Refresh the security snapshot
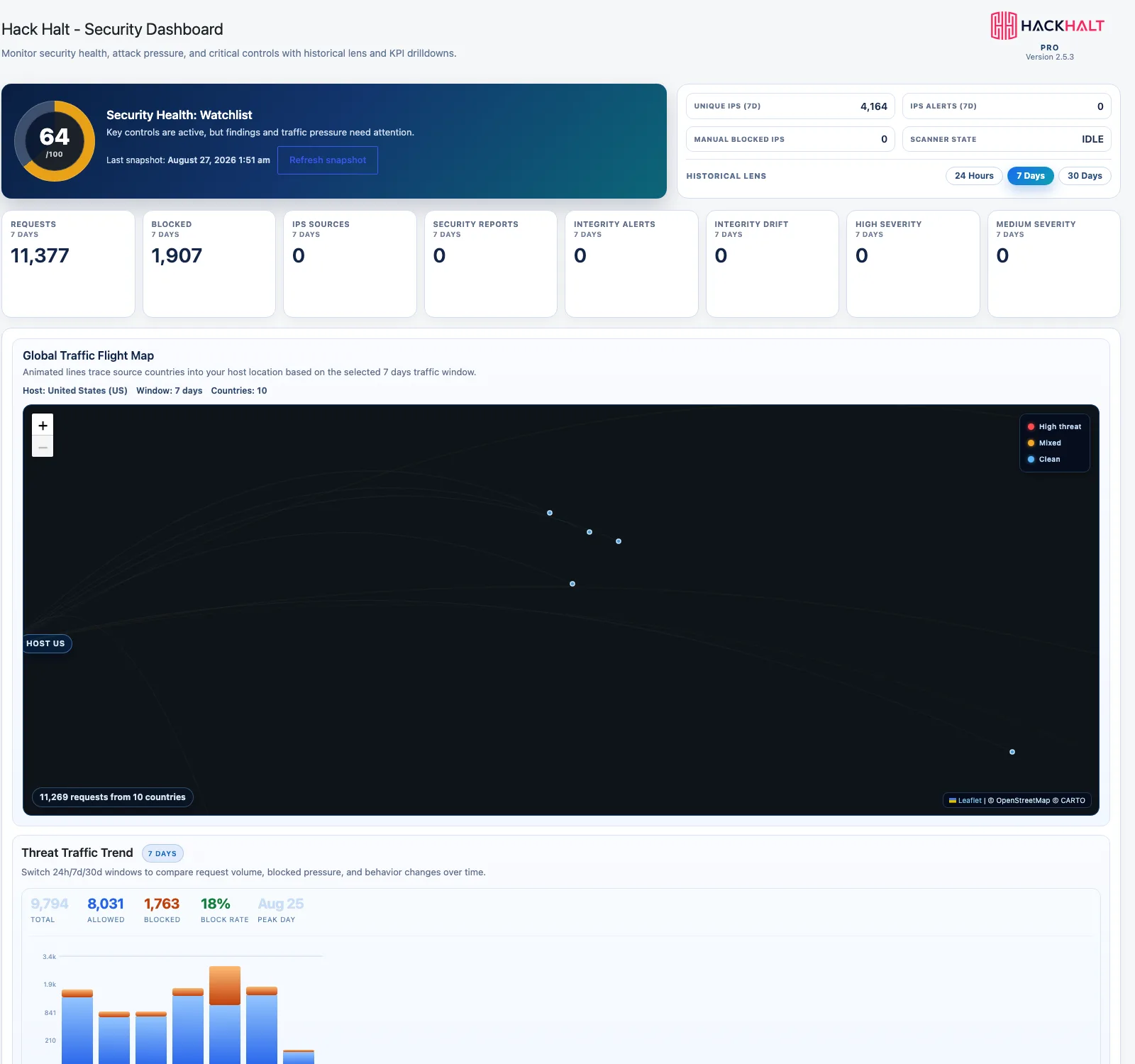This screenshot has height=1064, width=1135. coord(328,160)
